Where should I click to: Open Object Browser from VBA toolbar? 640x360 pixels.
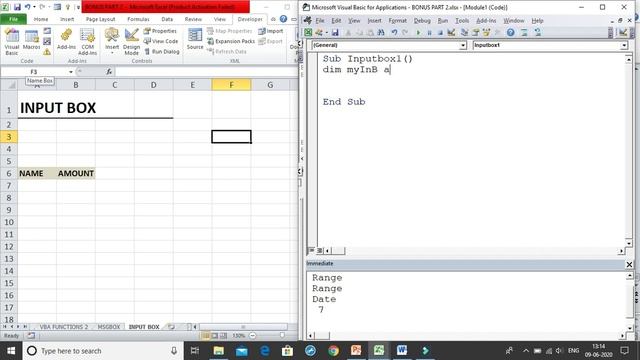[487, 32]
